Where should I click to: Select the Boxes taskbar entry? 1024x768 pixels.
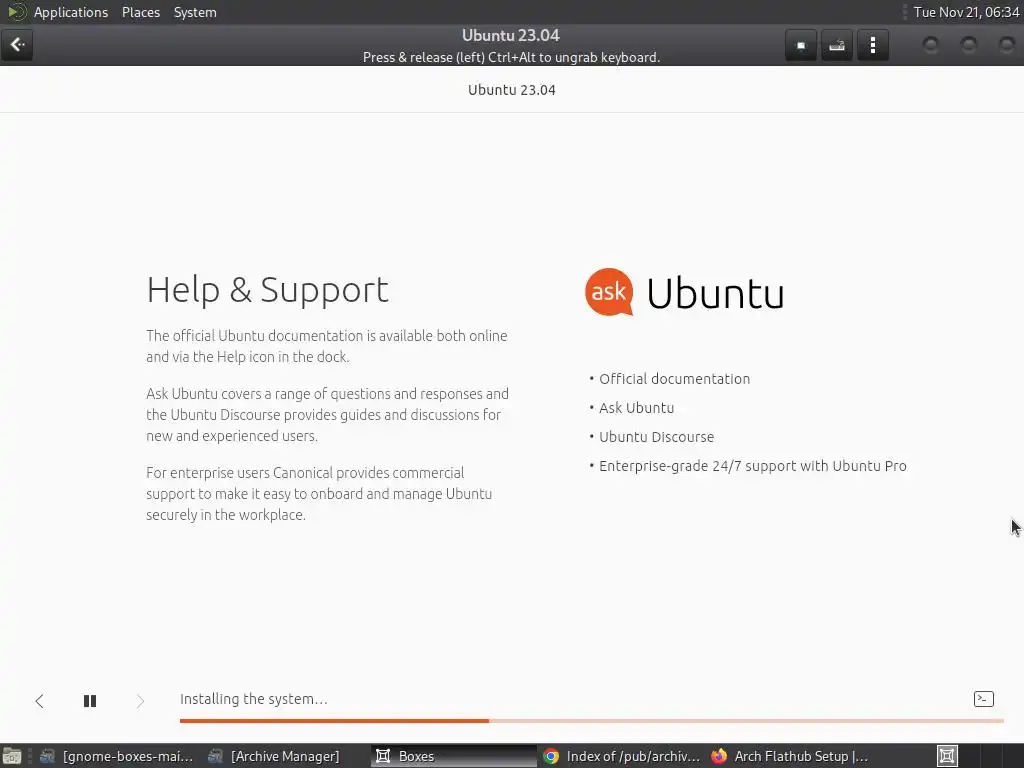(x=453, y=756)
